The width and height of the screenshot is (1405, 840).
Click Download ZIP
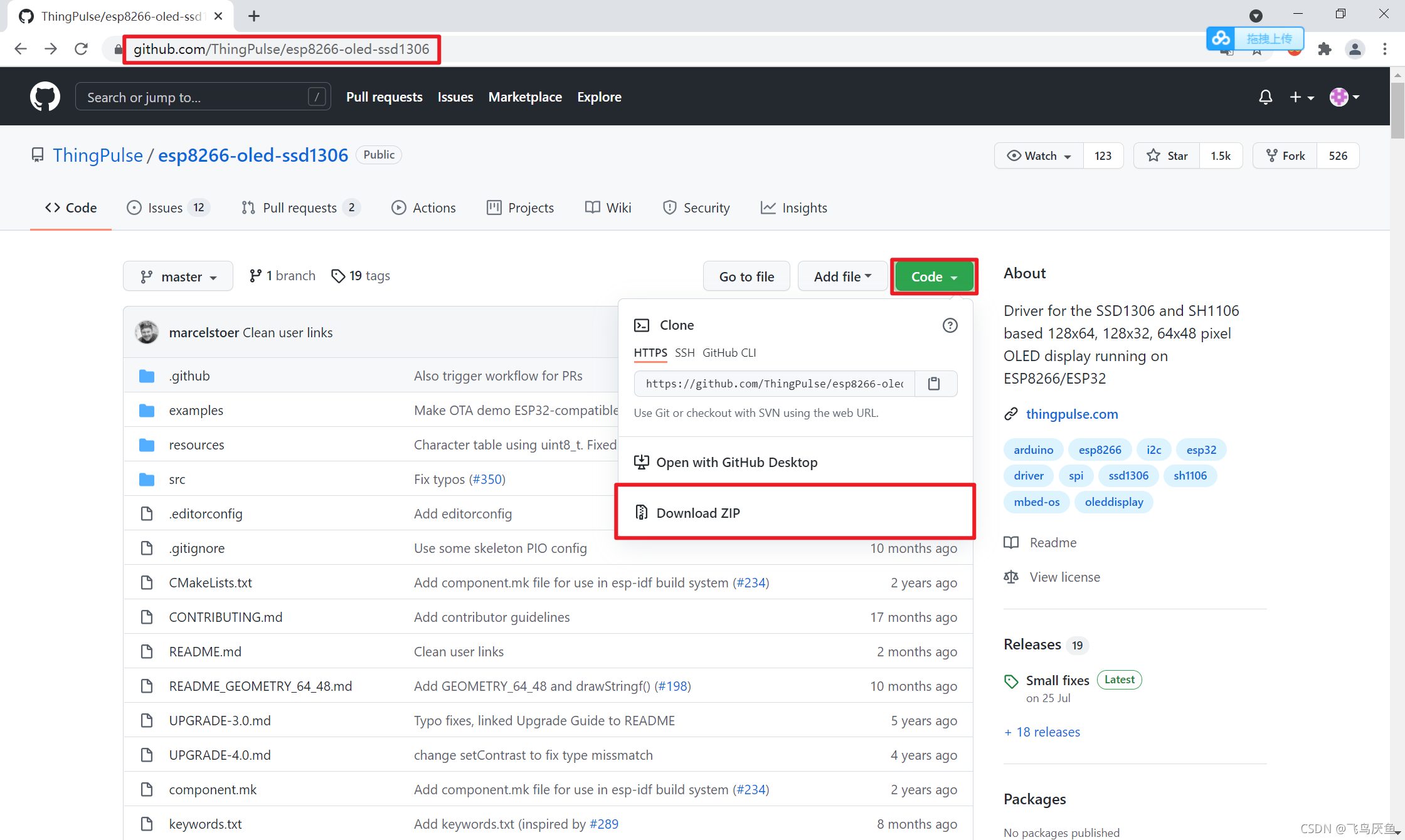click(x=697, y=513)
